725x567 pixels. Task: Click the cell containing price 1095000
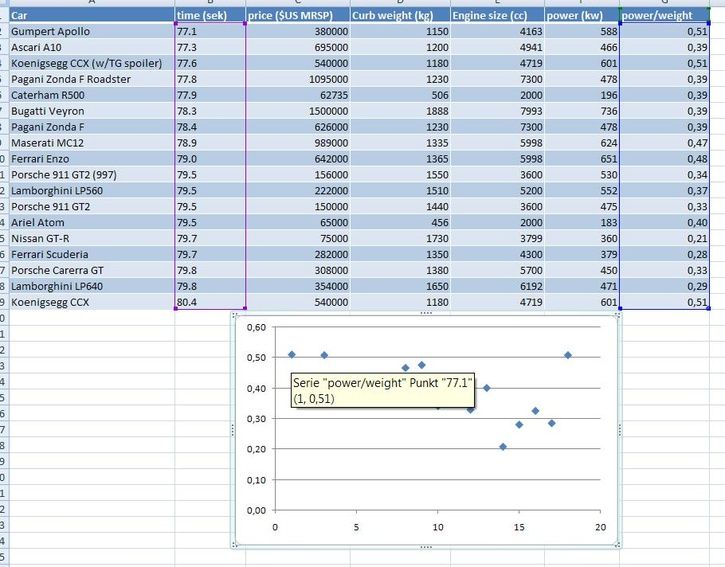click(297, 79)
